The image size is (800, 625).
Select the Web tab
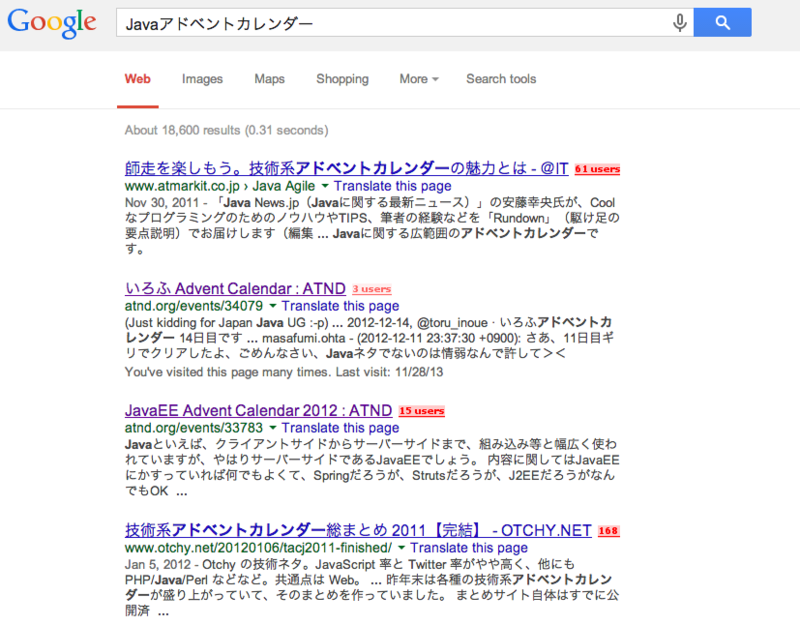[x=137, y=79]
